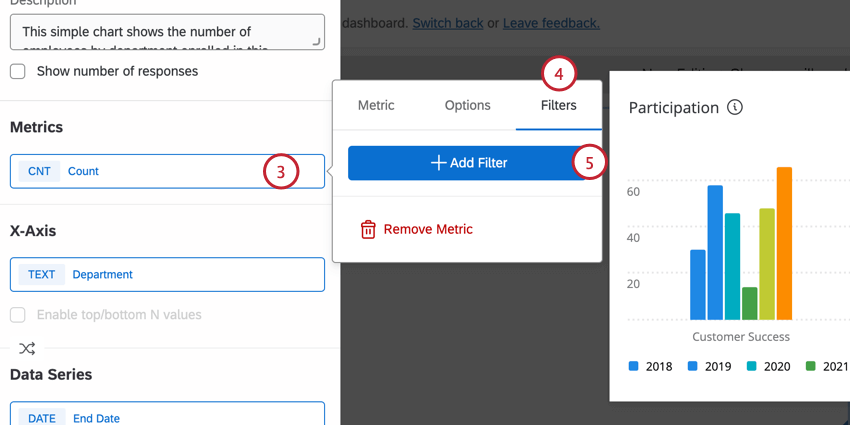This screenshot has height=425, width=850.
Task: Enable Show number of responses checkbox
Action: (18, 71)
